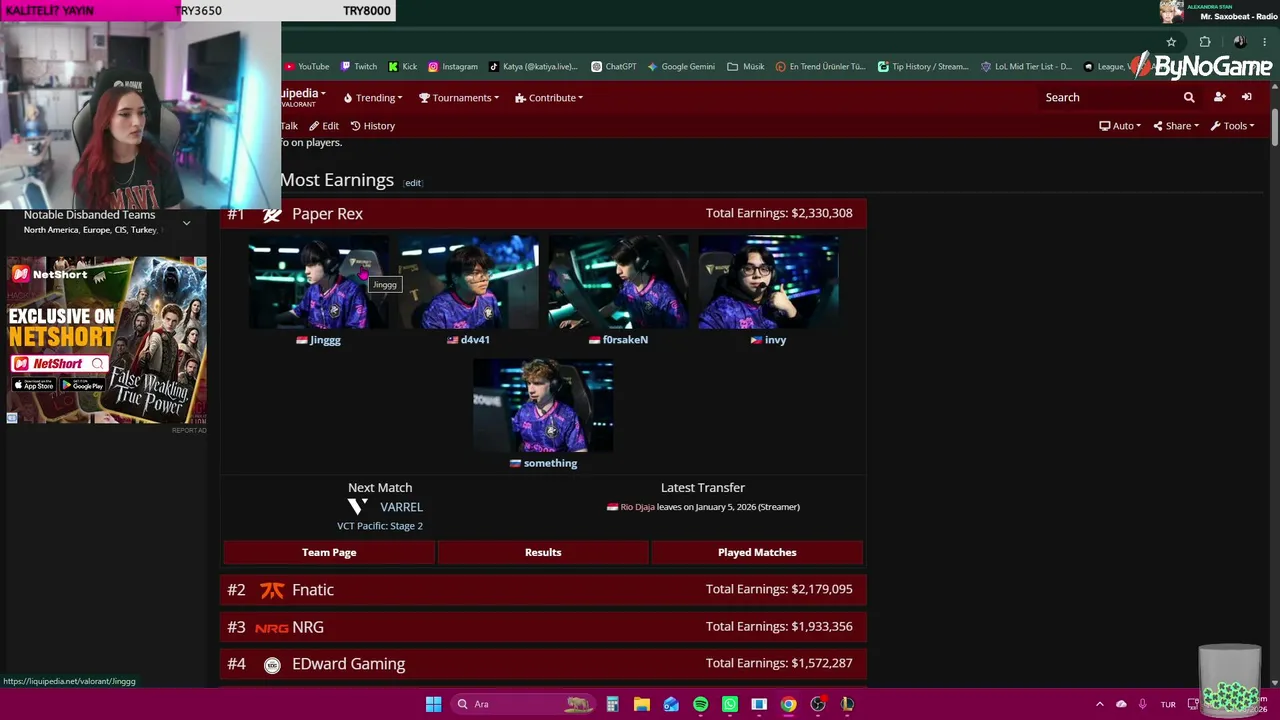The width and height of the screenshot is (1280, 720).
Task: Click the Paper Rex team logo
Action: click(x=272, y=214)
